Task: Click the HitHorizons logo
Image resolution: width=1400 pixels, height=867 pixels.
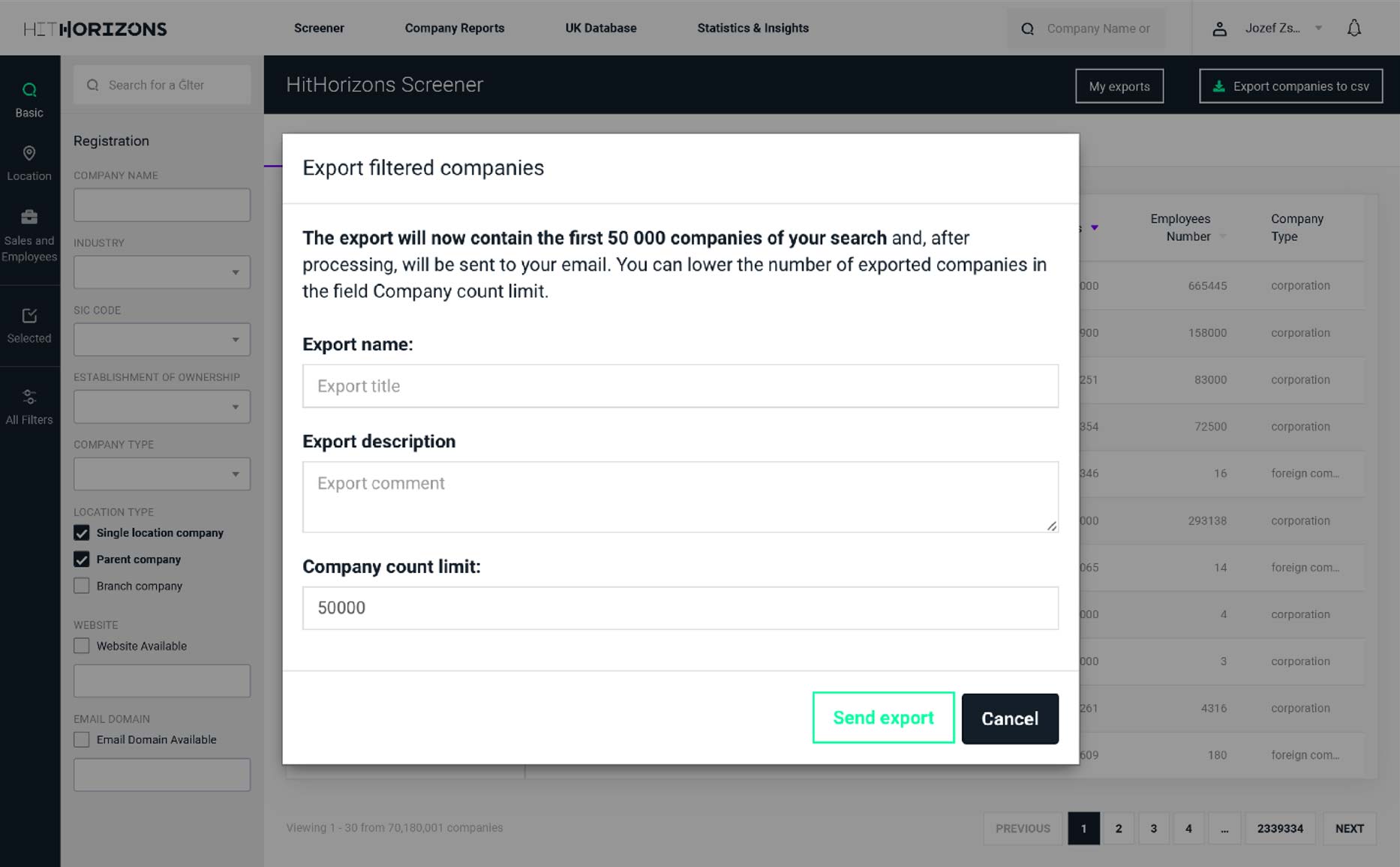Action: click(x=95, y=28)
